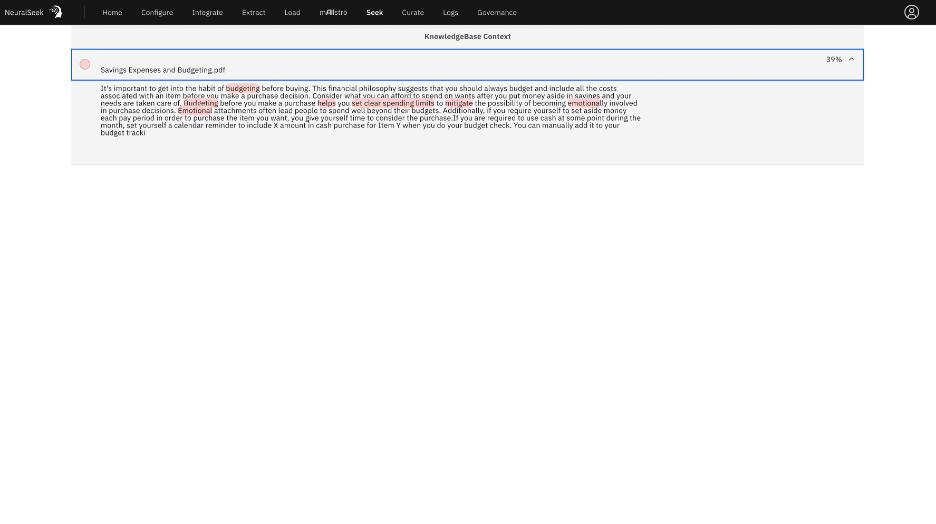
Task: Collapse the Savings Expenses and Budgeting.pdf chevron
Action: point(851,59)
